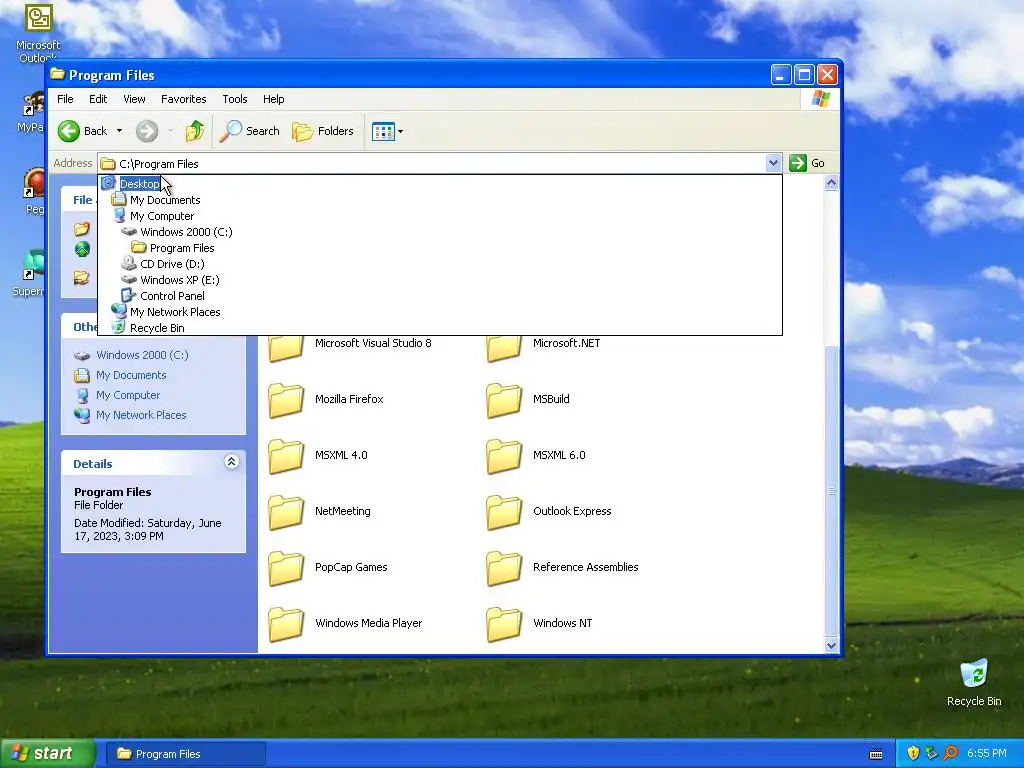
Task: Click the vertical scrollbar thumb in file list
Action: point(831,490)
